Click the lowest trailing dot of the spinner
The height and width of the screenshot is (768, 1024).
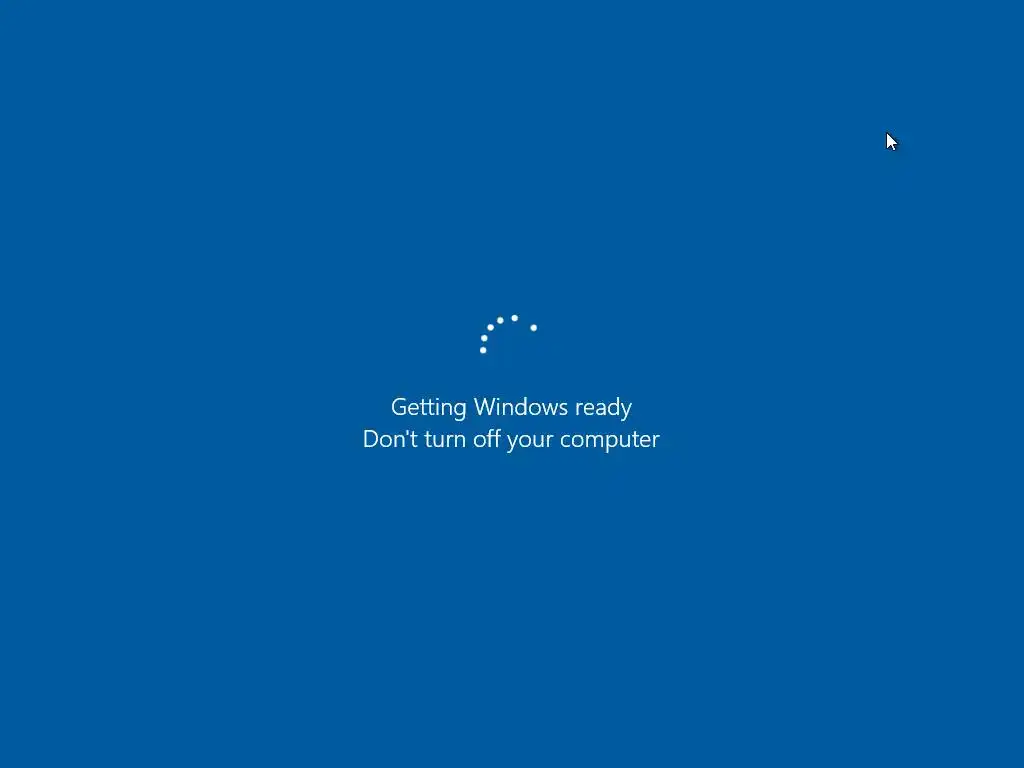point(483,350)
